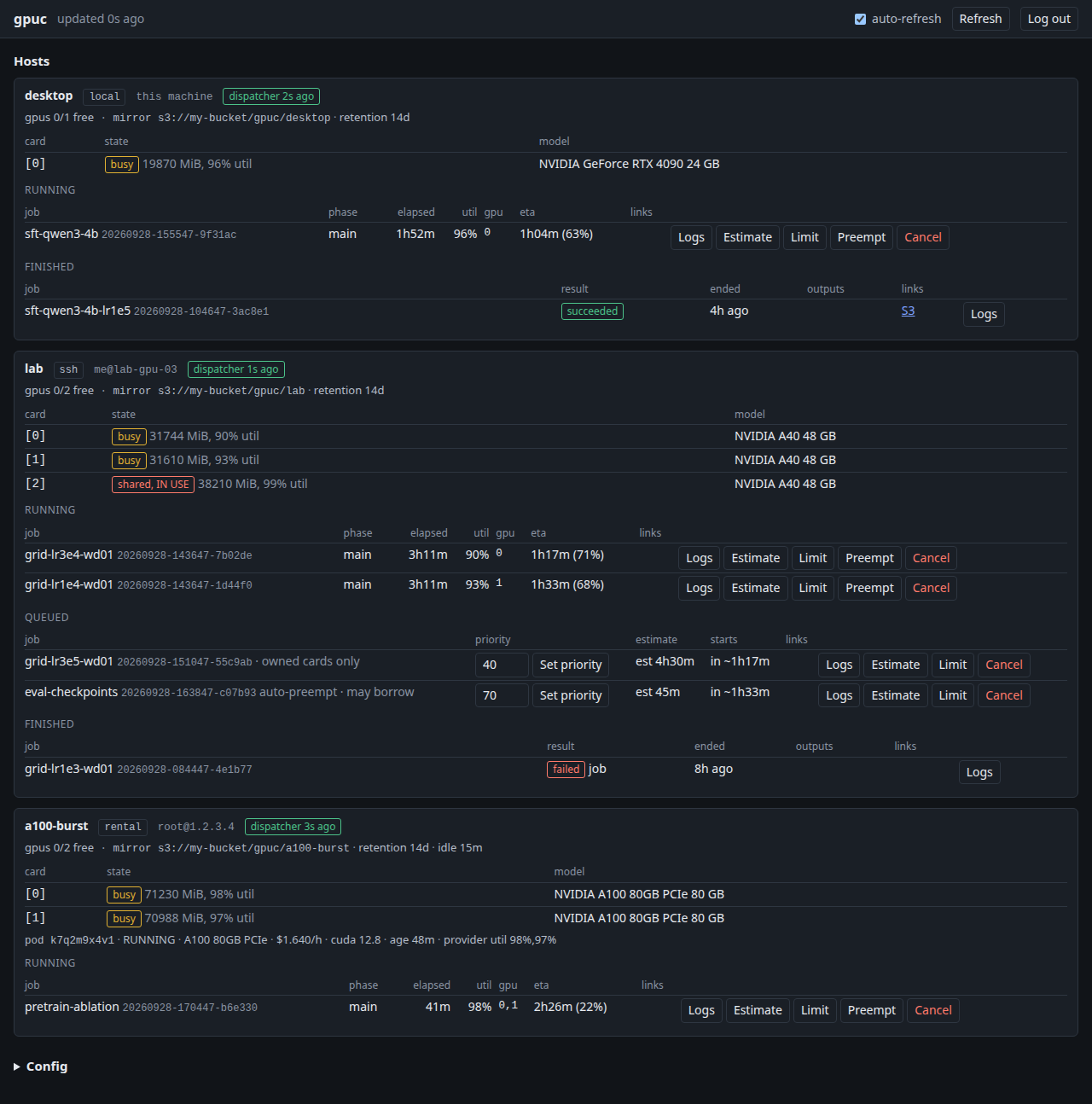Click pod 'k7q2m9x4v1' identifier
The image size is (1092, 1104).
point(82,940)
